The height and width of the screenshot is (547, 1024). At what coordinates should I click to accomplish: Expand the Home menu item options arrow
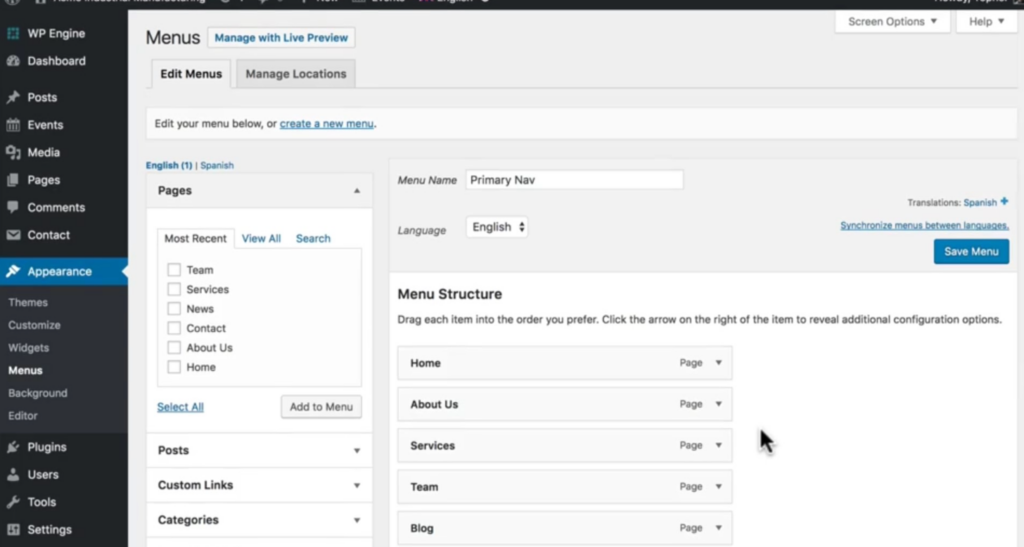(x=718, y=363)
